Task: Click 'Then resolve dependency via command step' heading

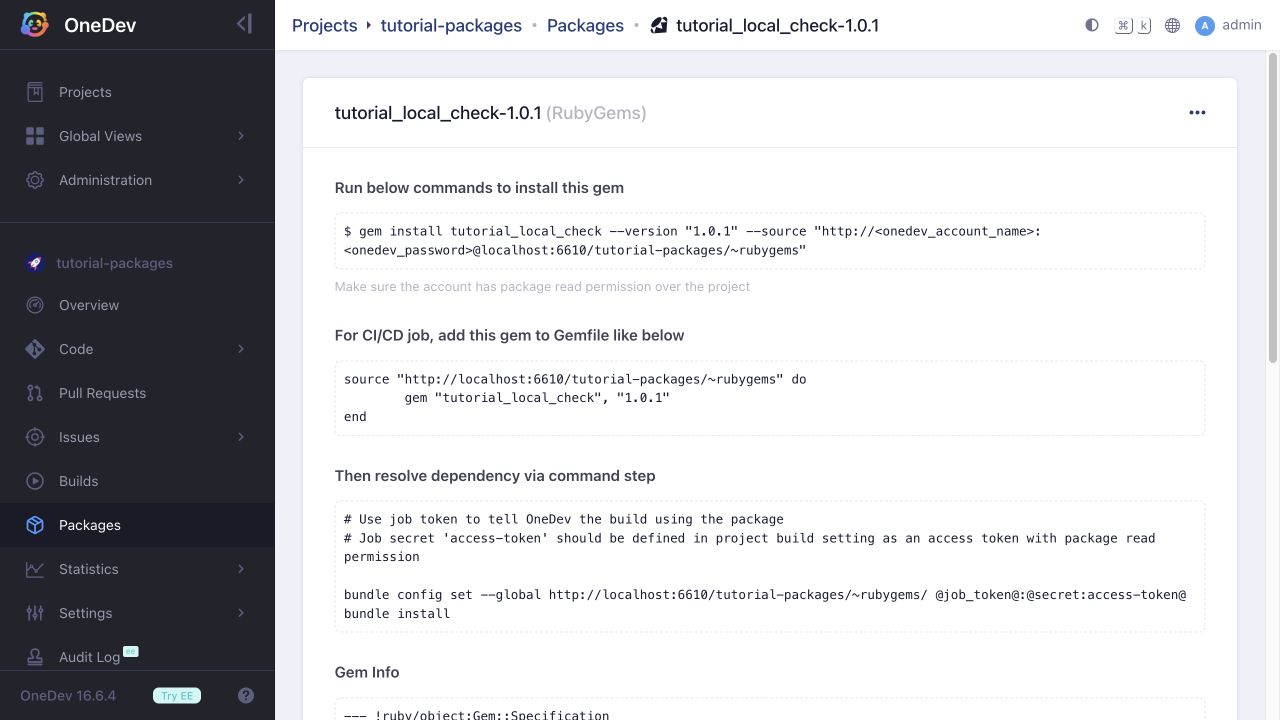Action: click(x=495, y=475)
